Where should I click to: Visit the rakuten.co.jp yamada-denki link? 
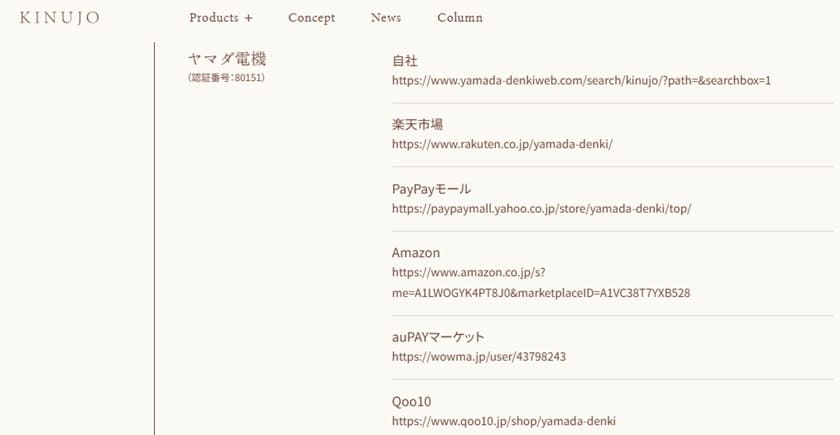pos(502,144)
